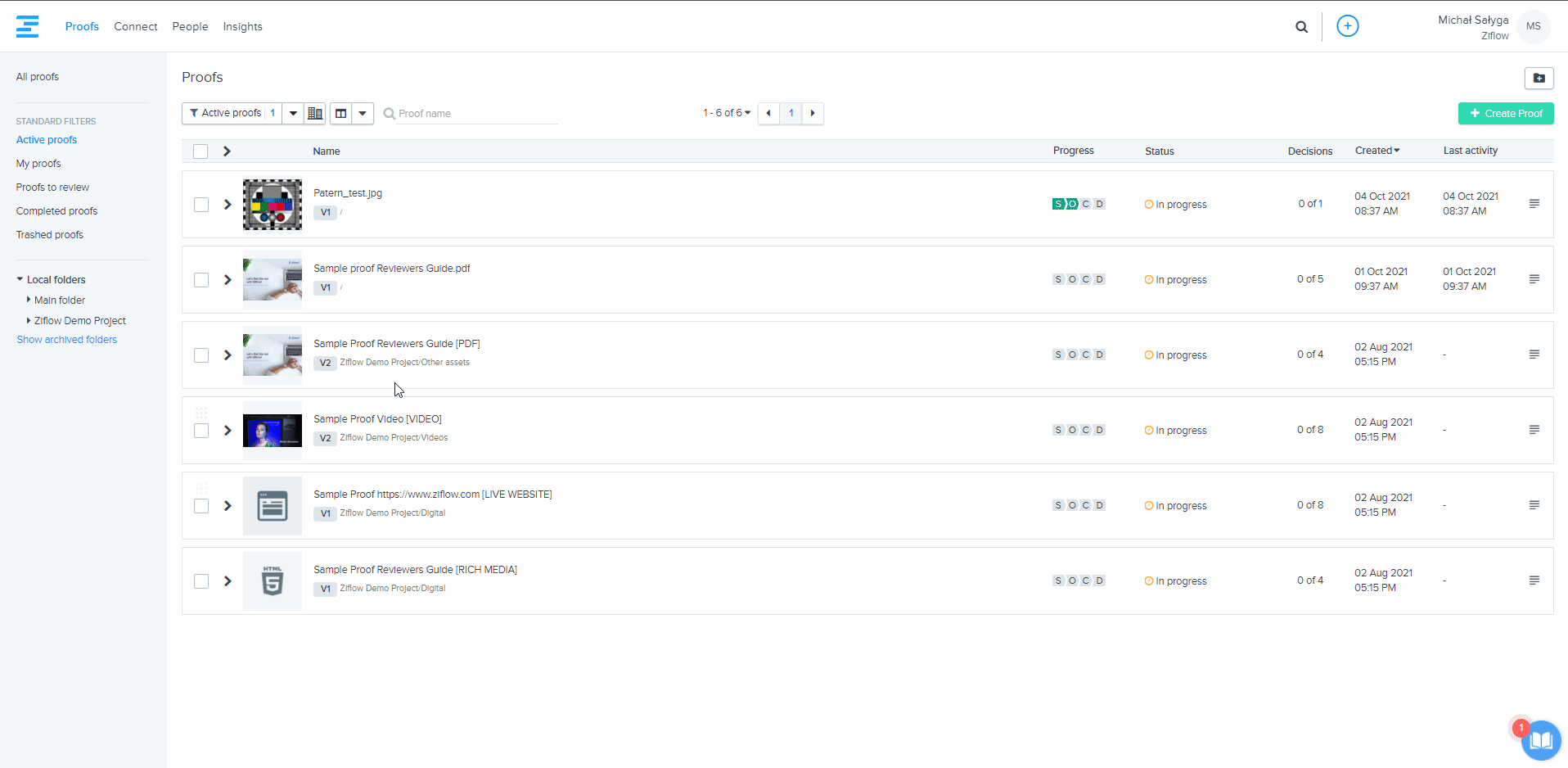Focus the Proof name search field
This screenshot has height=768, width=1568.
(x=475, y=114)
